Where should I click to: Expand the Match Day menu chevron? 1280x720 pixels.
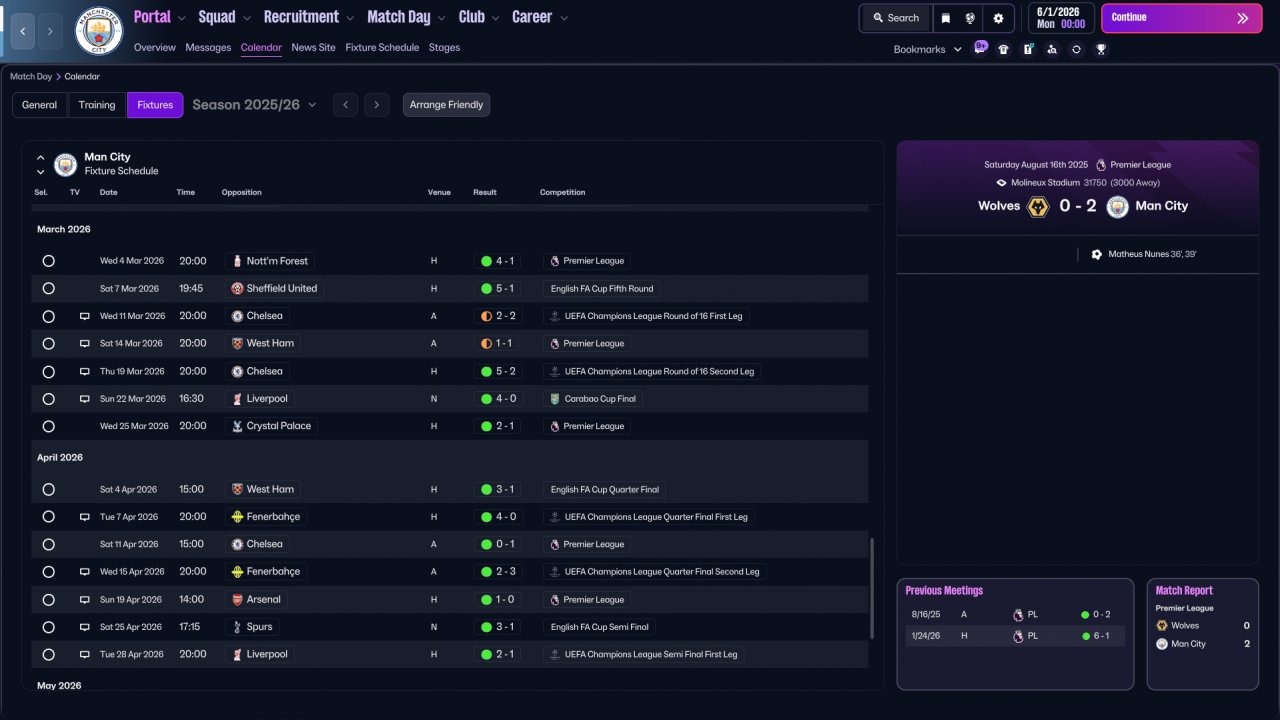[x=441, y=18]
